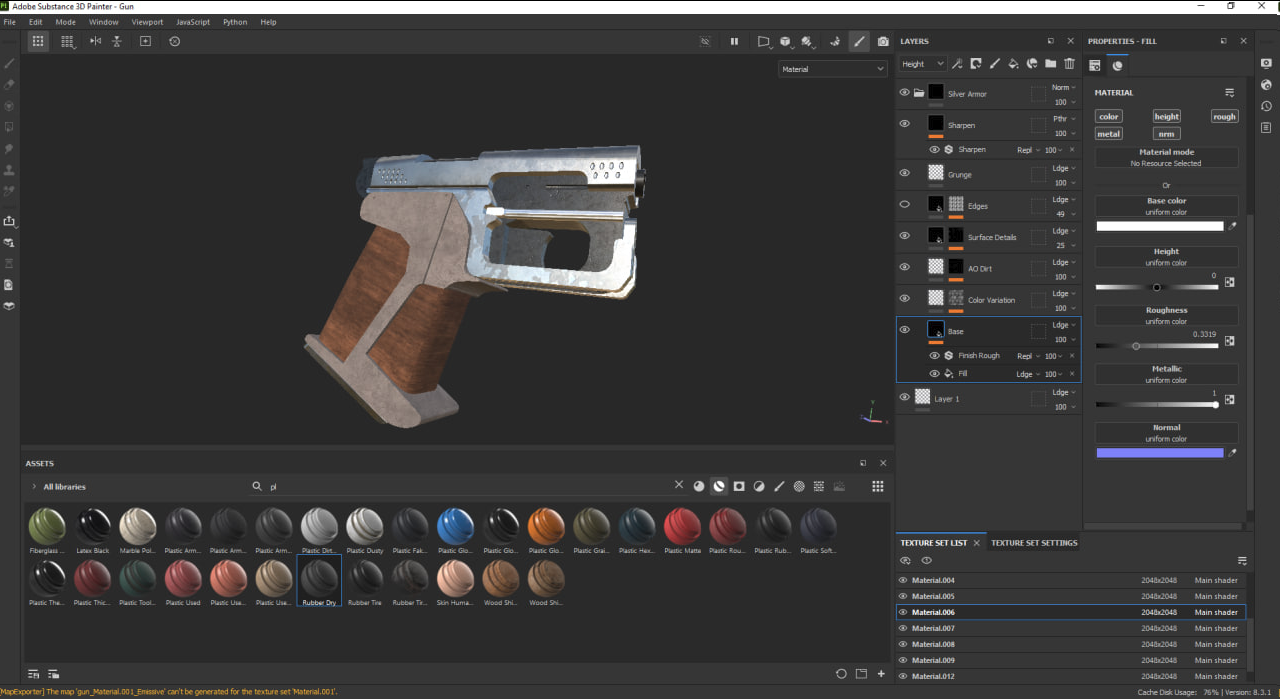The width and height of the screenshot is (1280, 699).
Task: Add fill layer using the paint bucket icon
Action: pyautogui.click(x=1013, y=64)
